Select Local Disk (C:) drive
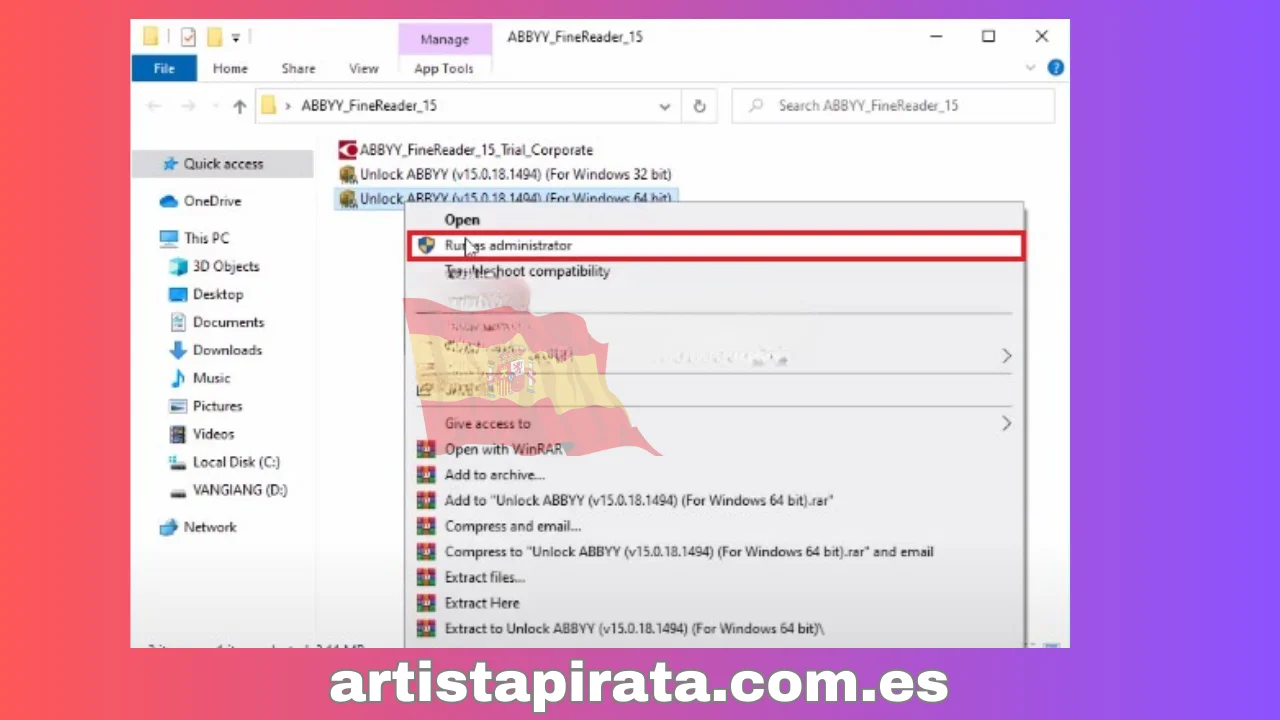This screenshot has height=720, width=1280. [x=236, y=462]
